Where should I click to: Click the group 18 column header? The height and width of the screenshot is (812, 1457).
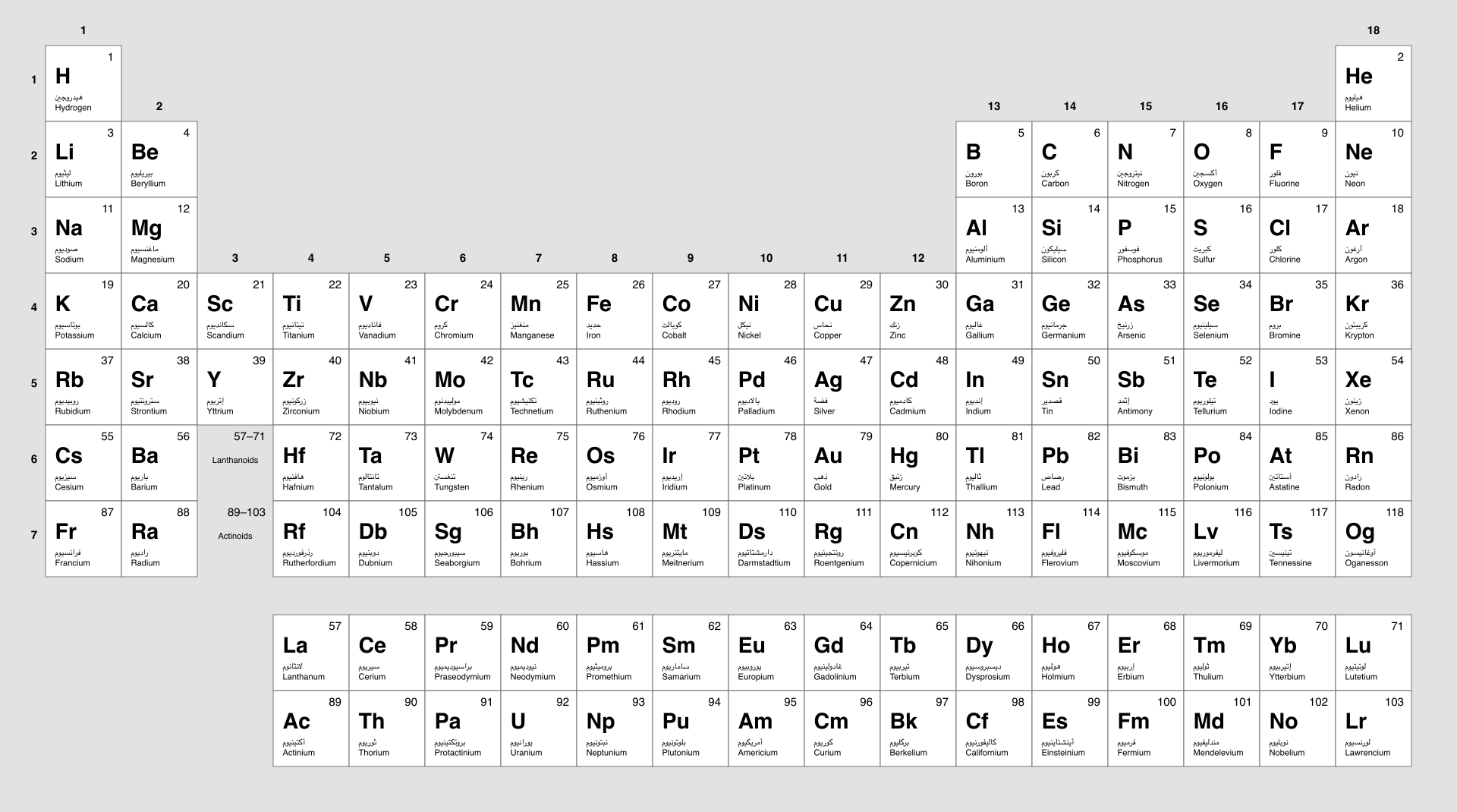(1374, 30)
